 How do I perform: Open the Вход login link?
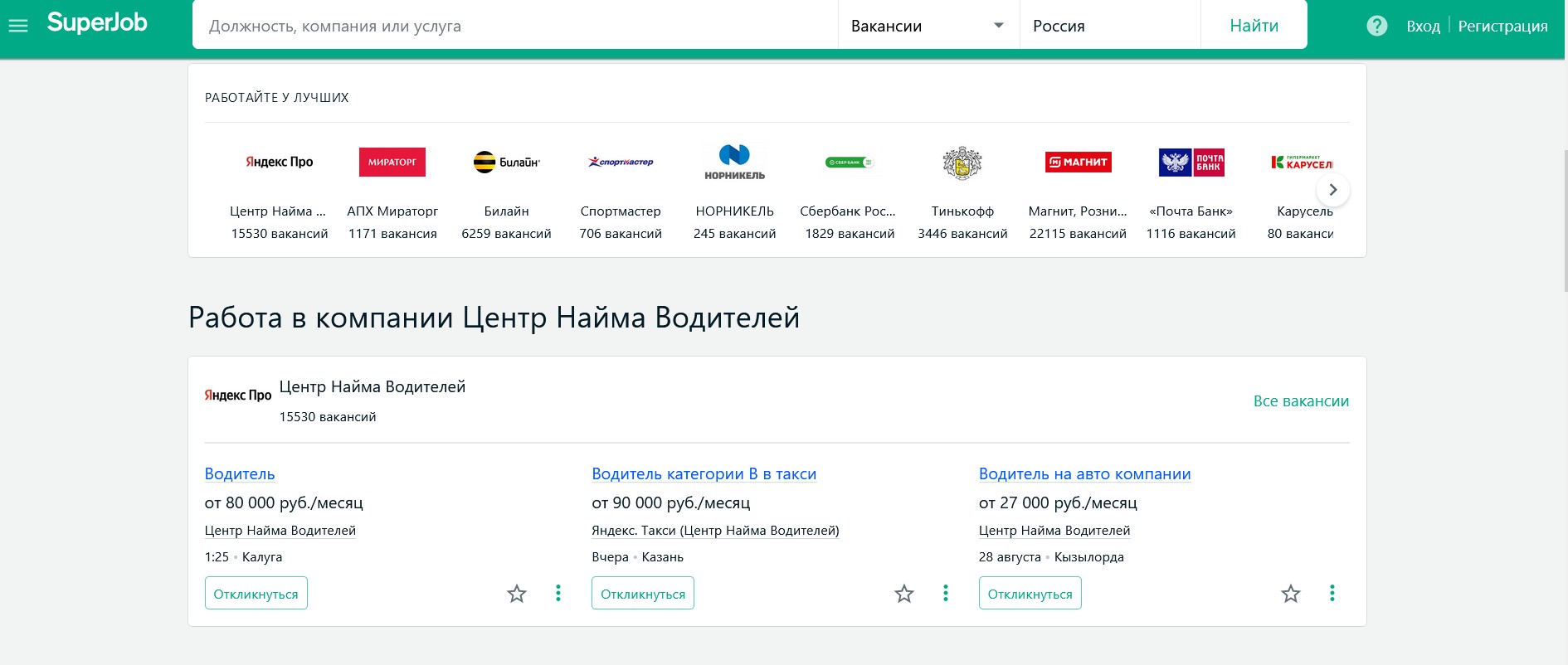point(1423,27)
